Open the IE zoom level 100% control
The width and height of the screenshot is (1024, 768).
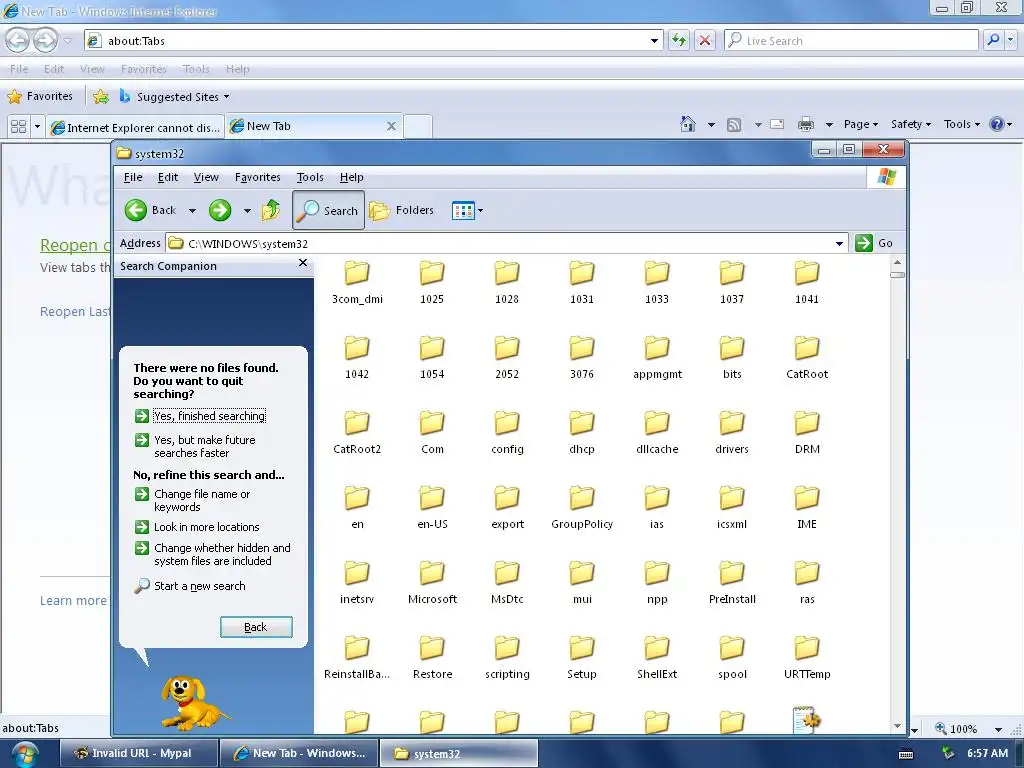pos(968,728)
